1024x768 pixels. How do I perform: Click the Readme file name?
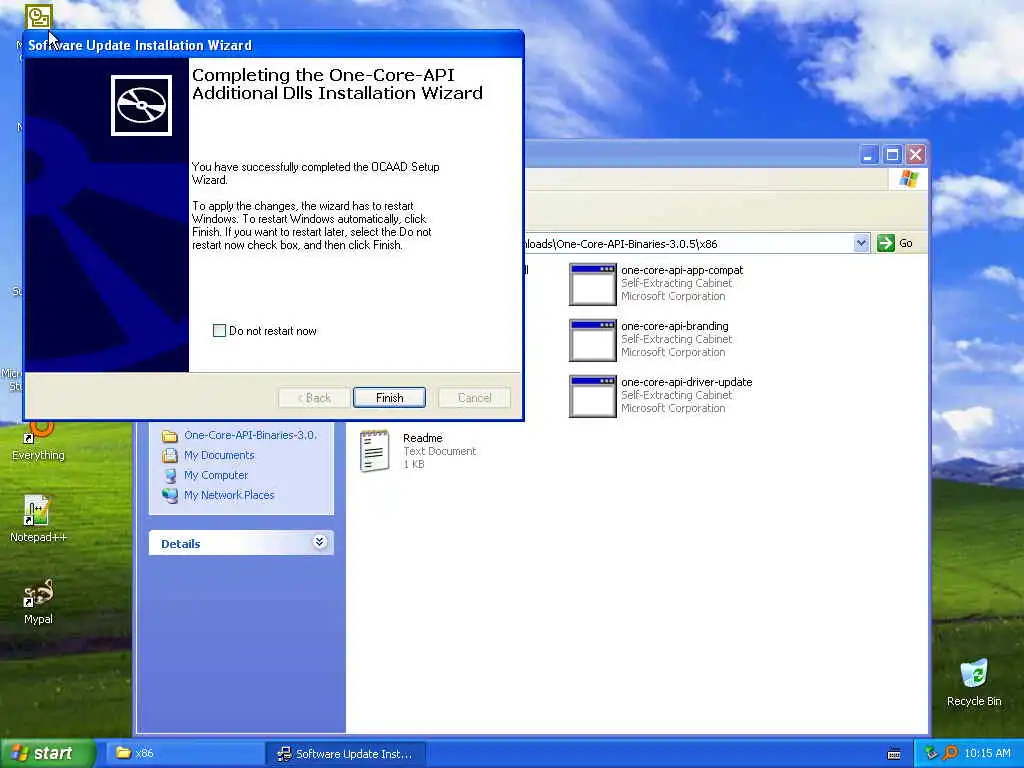coord(423,438)
